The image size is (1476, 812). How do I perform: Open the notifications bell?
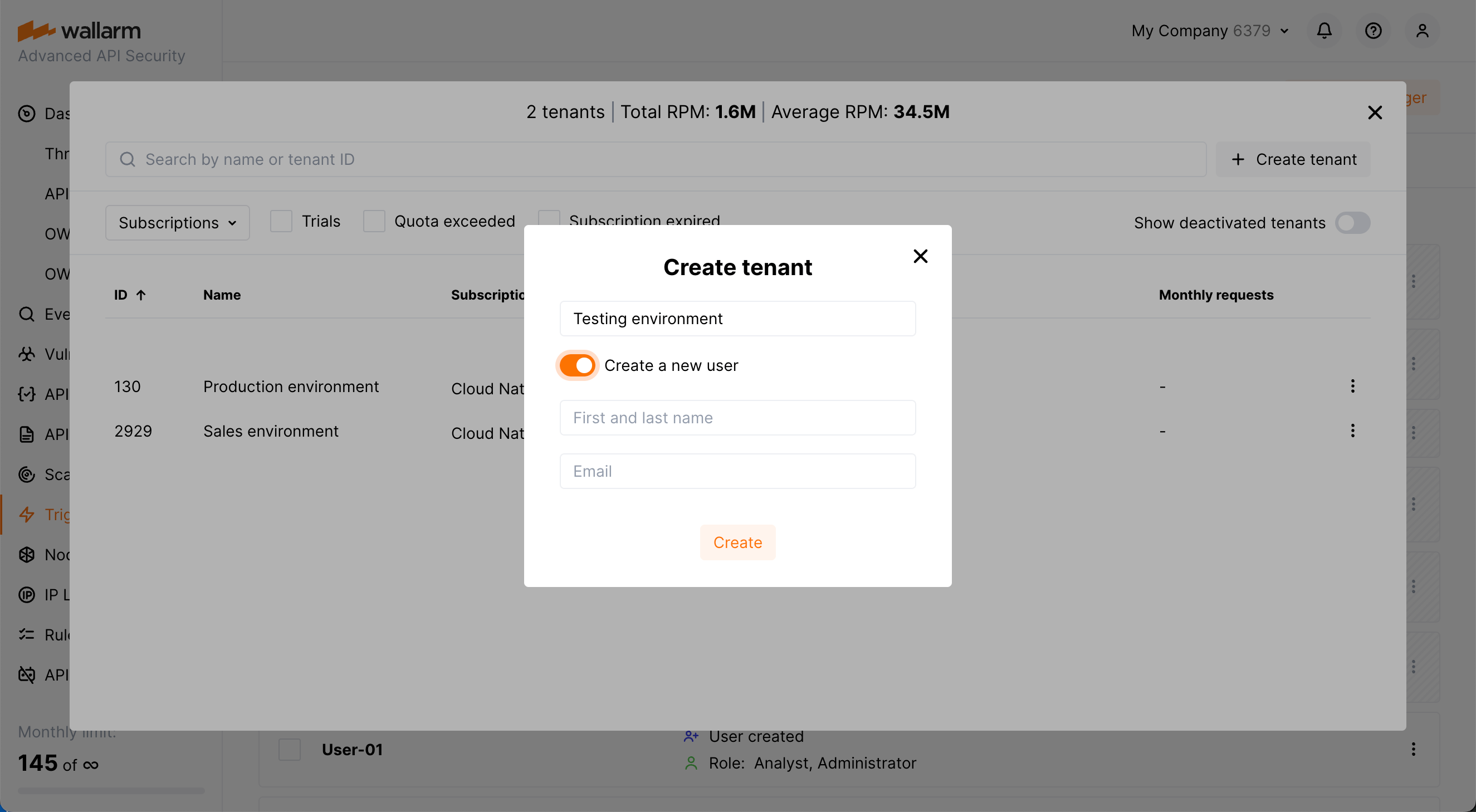pos(1324,31)
